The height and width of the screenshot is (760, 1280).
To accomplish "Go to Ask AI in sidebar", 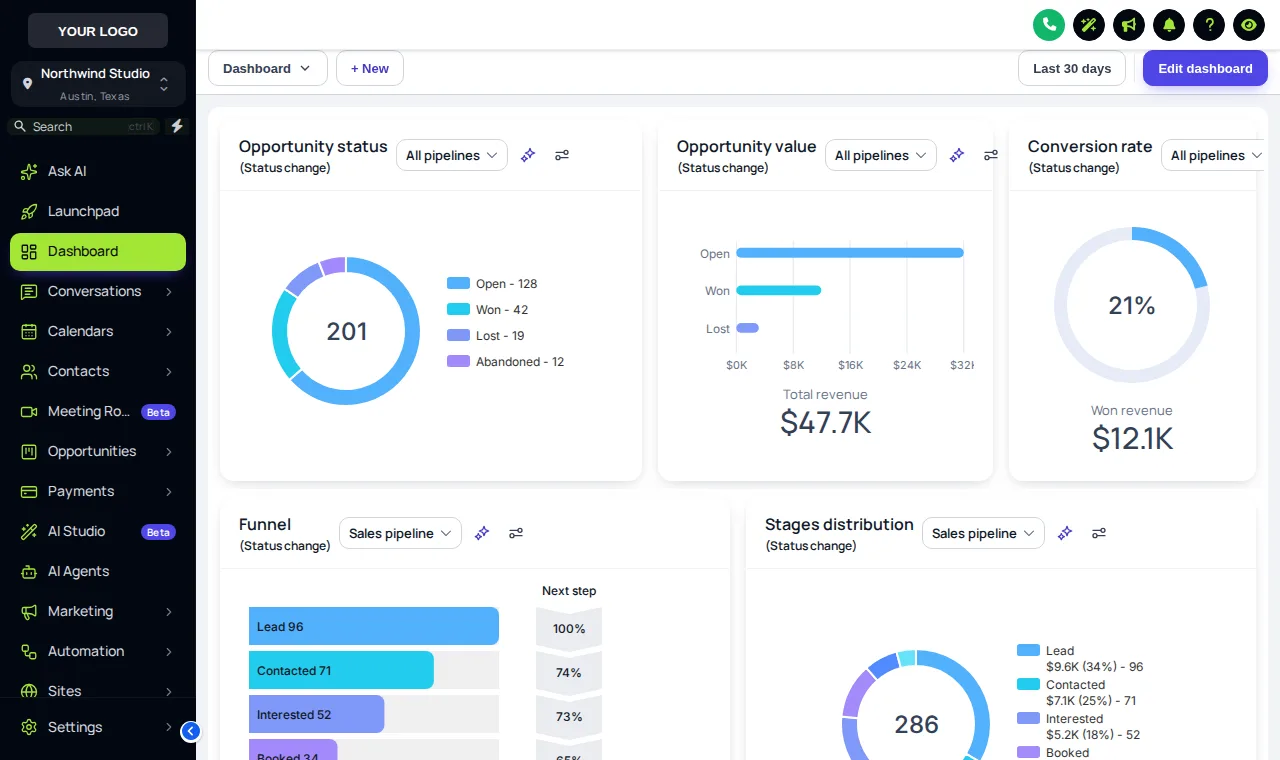I will tap(98, 171).
